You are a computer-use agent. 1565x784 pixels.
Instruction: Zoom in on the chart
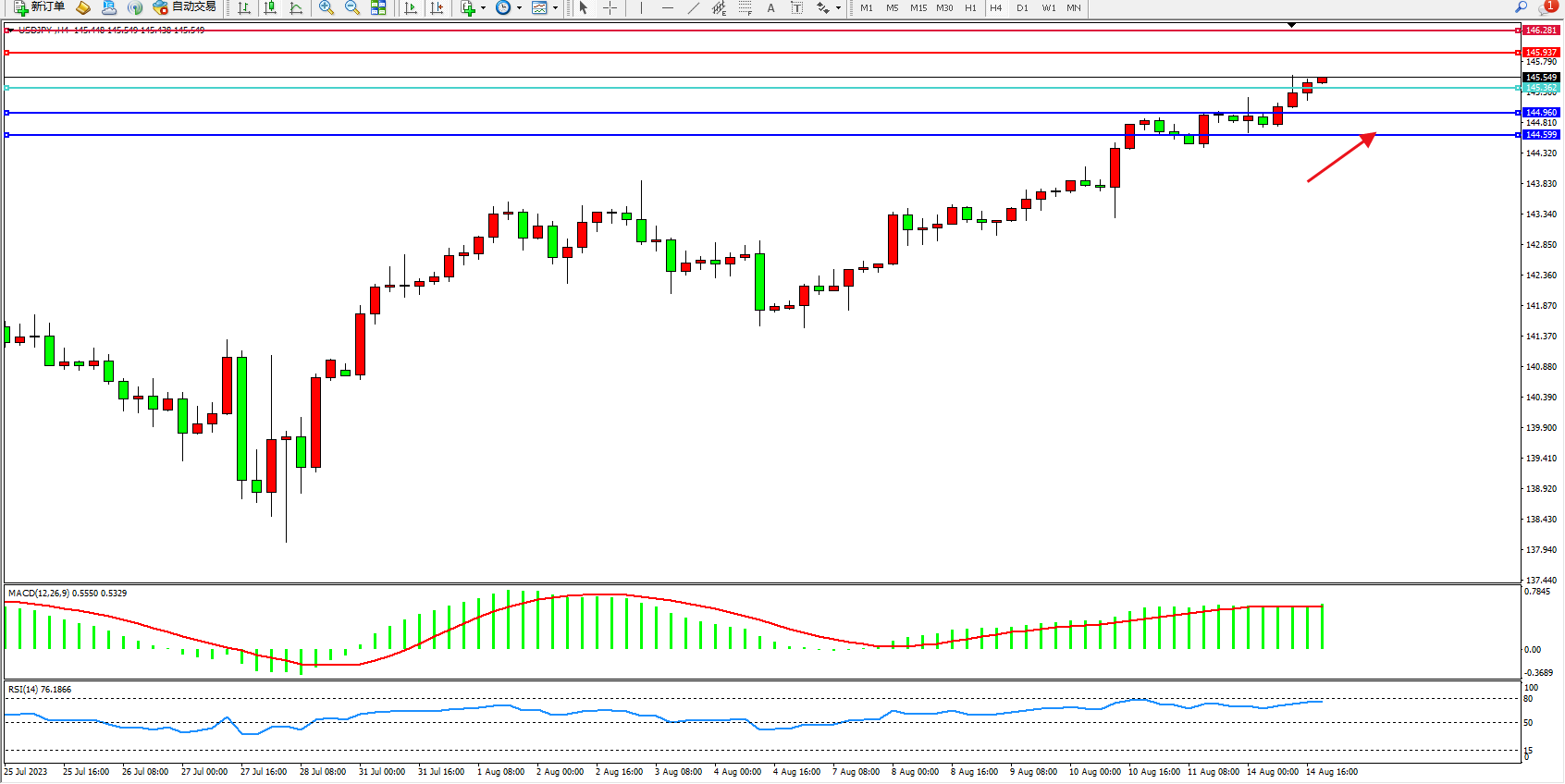(327, 7)
